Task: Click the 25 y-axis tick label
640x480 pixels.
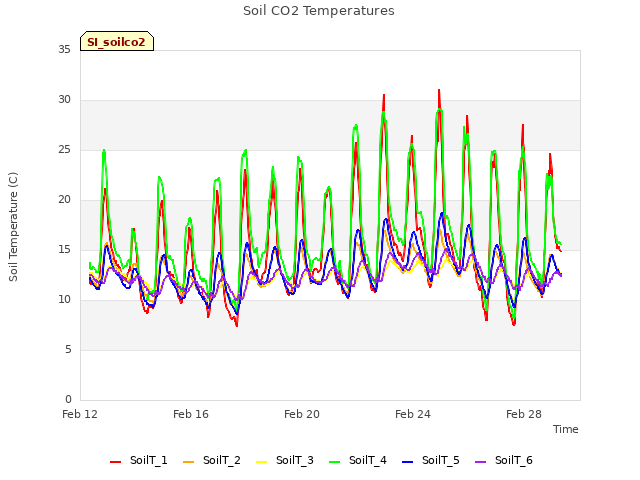Action: [x=64, y=150]
